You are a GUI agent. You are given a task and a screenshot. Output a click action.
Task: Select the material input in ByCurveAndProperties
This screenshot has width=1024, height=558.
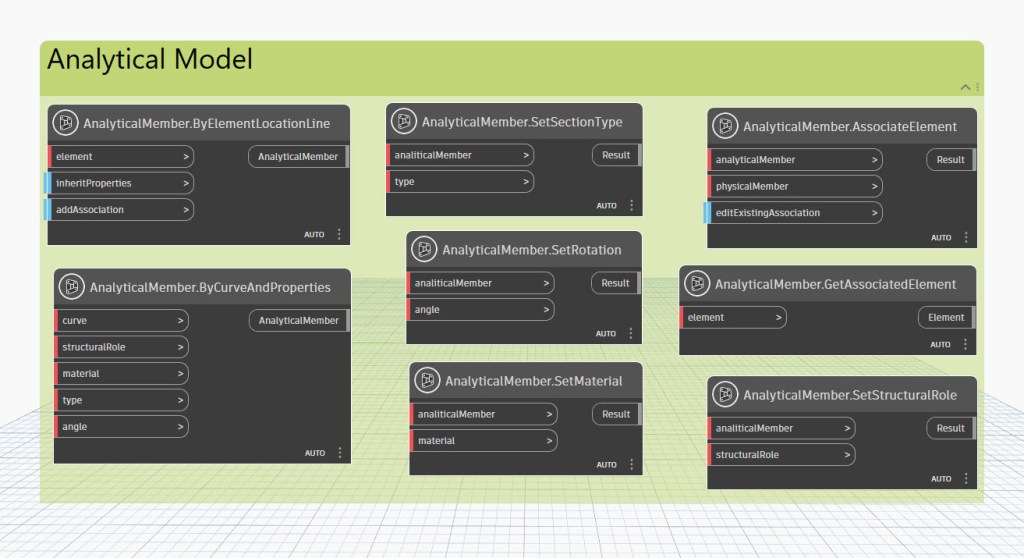[x=121, y=374]
